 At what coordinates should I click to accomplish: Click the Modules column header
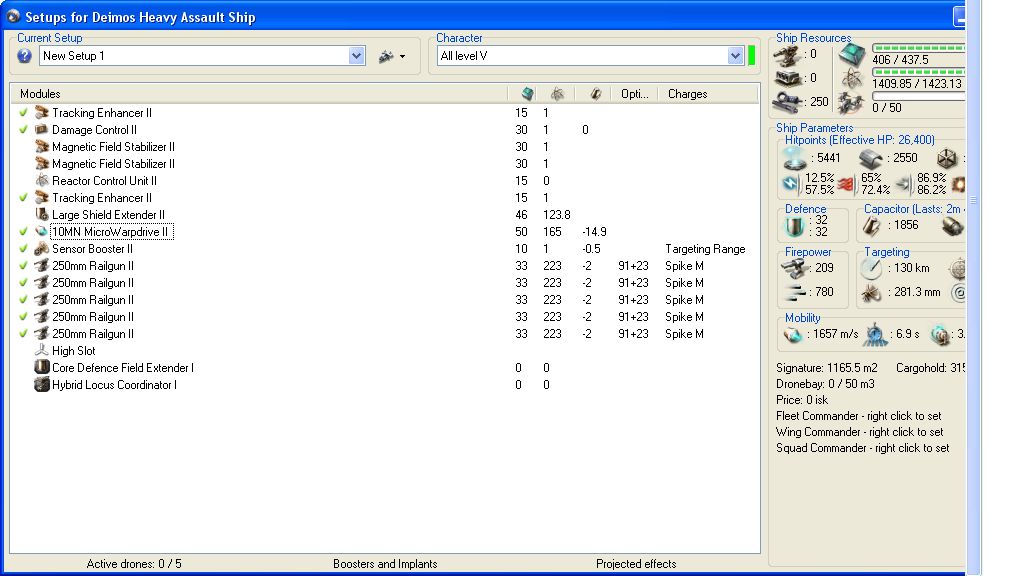coord(40,94)
